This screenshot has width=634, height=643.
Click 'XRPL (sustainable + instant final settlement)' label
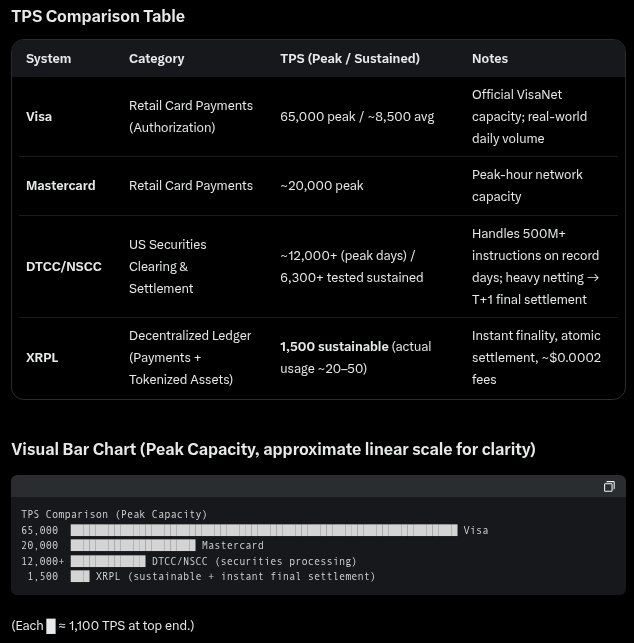235,576
